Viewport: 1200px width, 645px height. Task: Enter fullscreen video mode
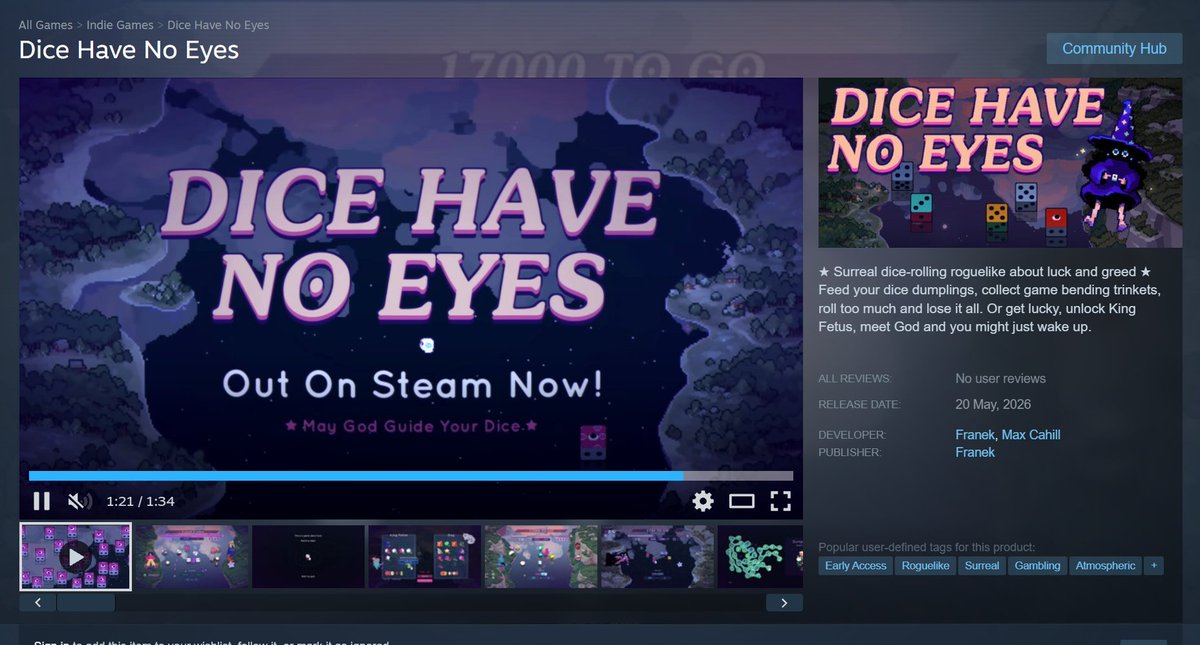coord(780,501)
